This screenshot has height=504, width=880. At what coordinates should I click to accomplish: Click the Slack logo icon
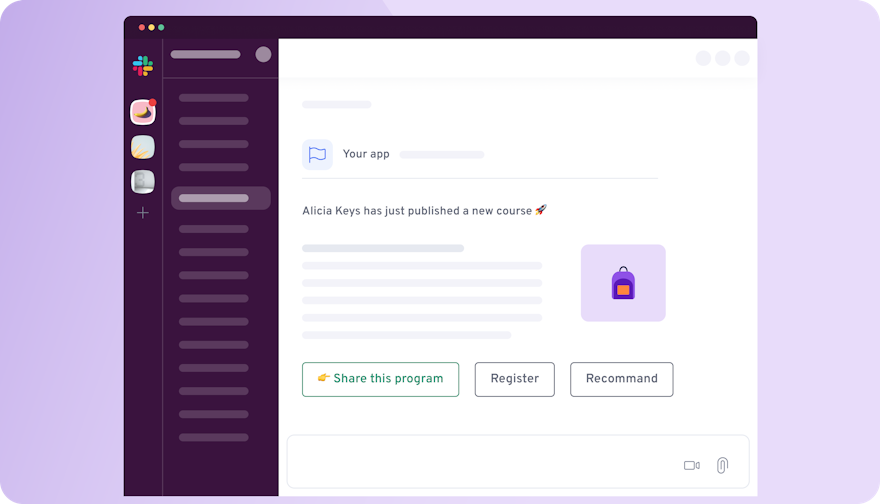(x=143, y=66)
